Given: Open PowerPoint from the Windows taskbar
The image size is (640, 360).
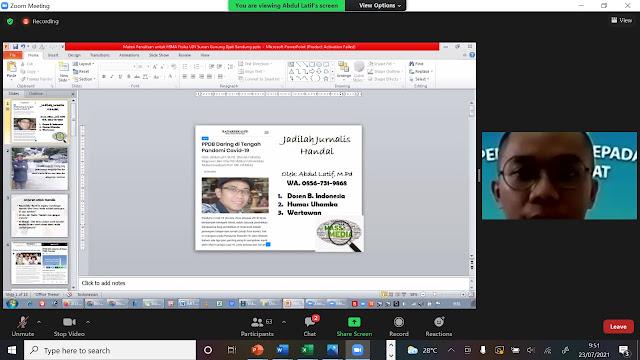Looking at the screenshot, I should (257, 350).
